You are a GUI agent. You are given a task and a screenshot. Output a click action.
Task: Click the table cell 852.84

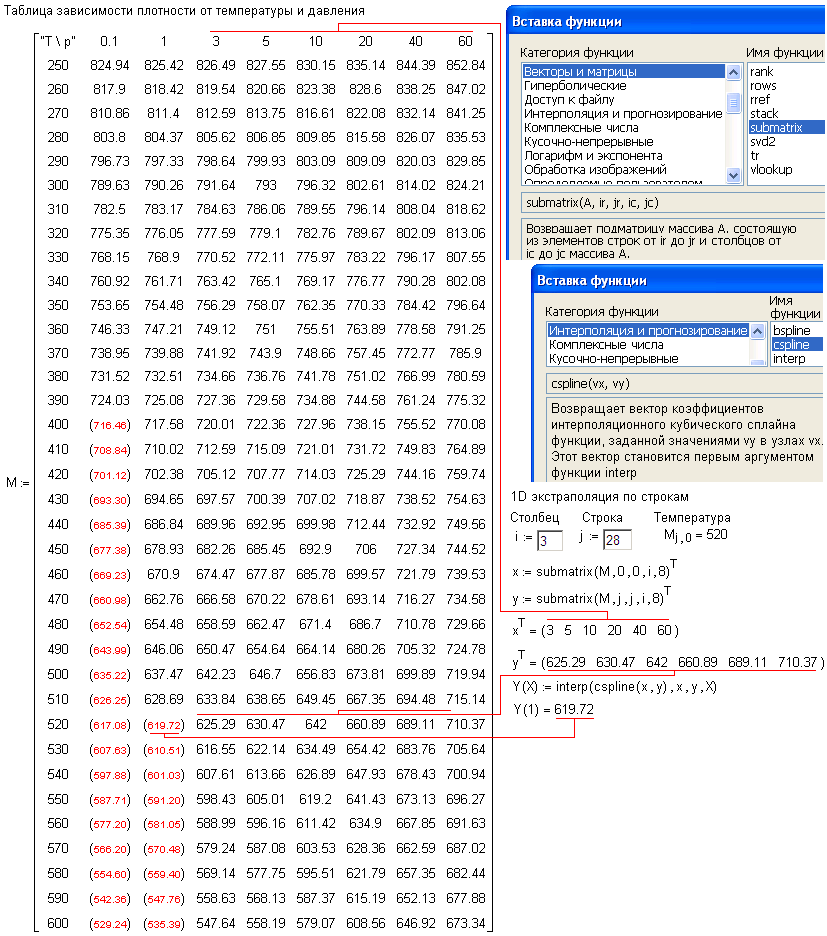click(466, 65)
